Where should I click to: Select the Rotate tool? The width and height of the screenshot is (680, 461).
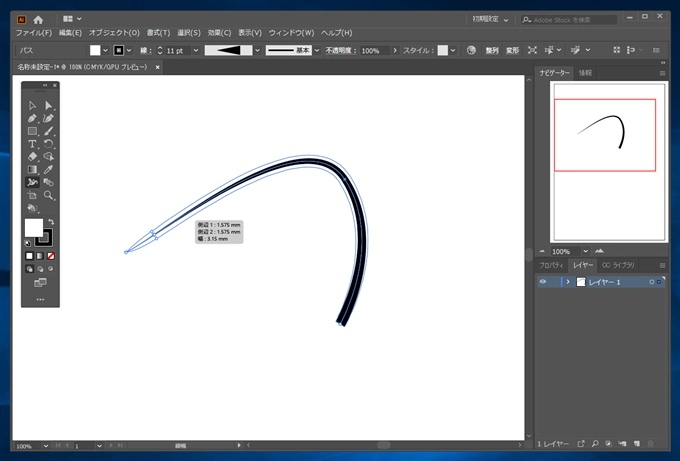pyautogui.click(x=49, y=144)
